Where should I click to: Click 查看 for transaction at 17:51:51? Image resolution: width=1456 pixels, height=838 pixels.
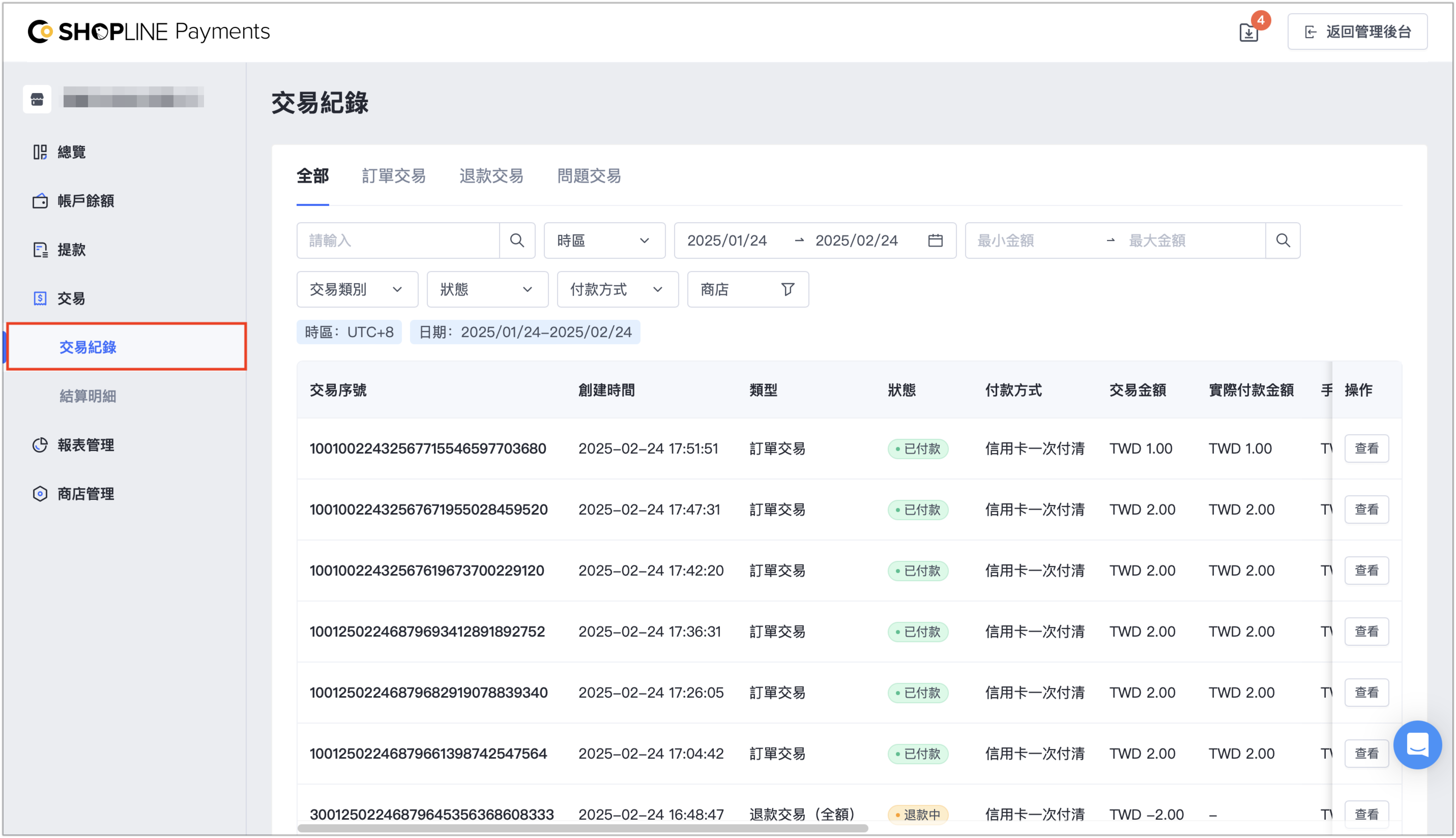click(x=1366, y=448)
